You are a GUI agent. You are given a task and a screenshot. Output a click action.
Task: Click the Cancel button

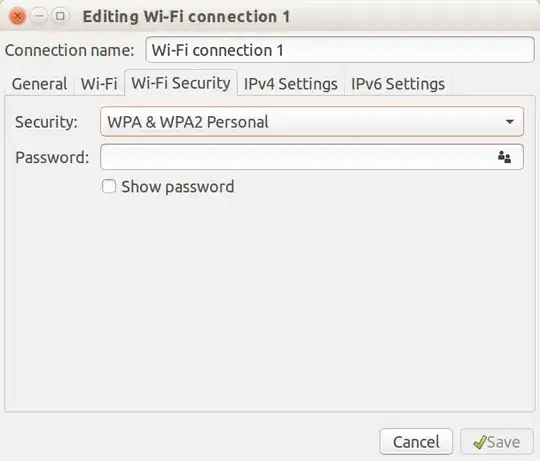pyautogui.click(x=416, y=442)
